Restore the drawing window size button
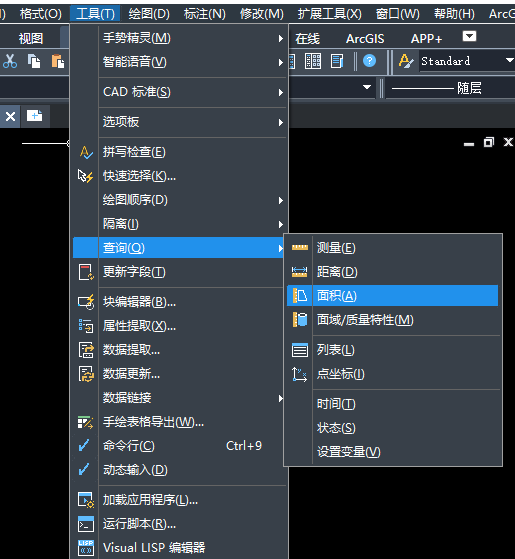The width and height of the screenshot is (515, 559). point(489,142)
